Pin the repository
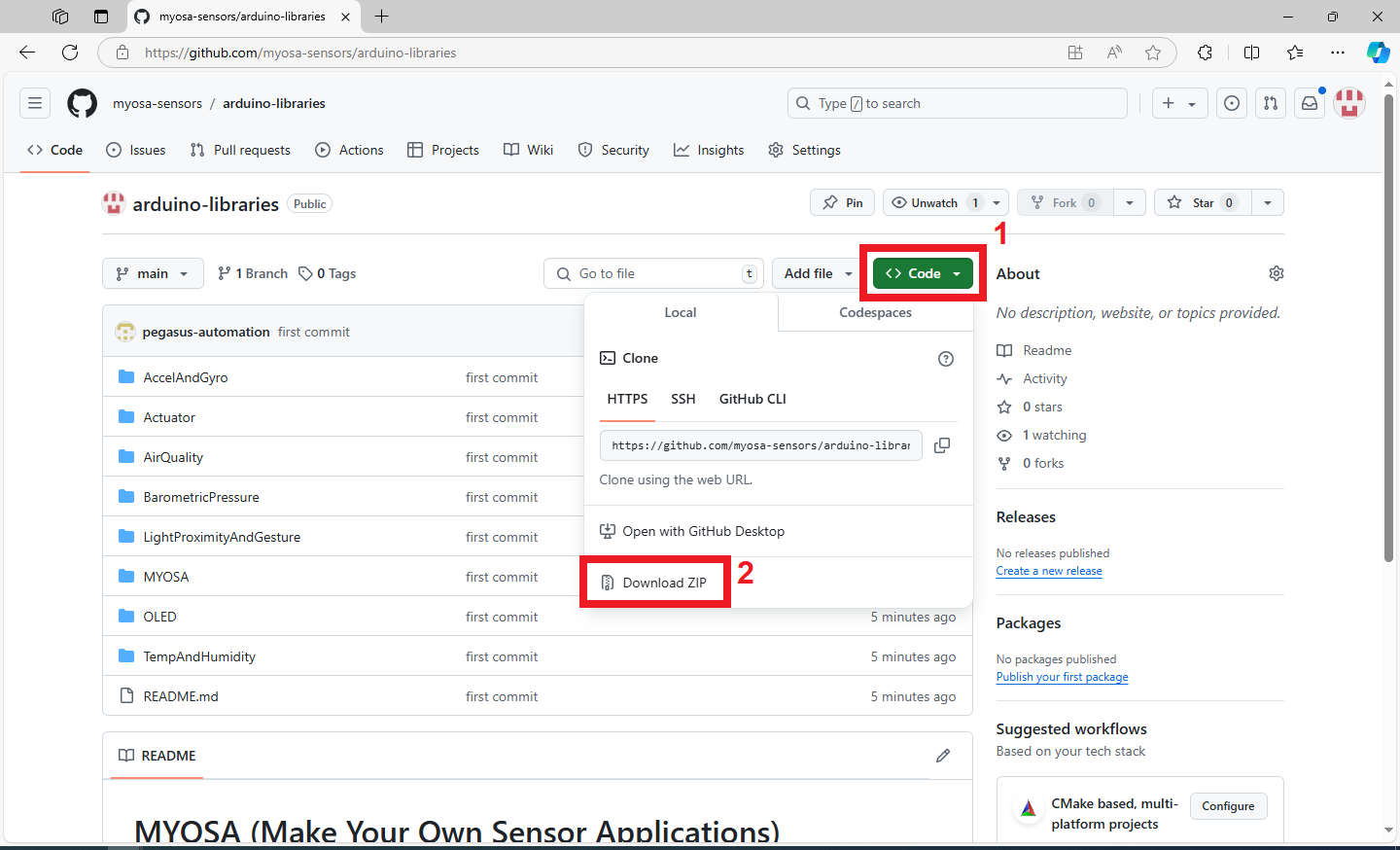This screenshot has height=850, width=1400. (x=843, y=202)
